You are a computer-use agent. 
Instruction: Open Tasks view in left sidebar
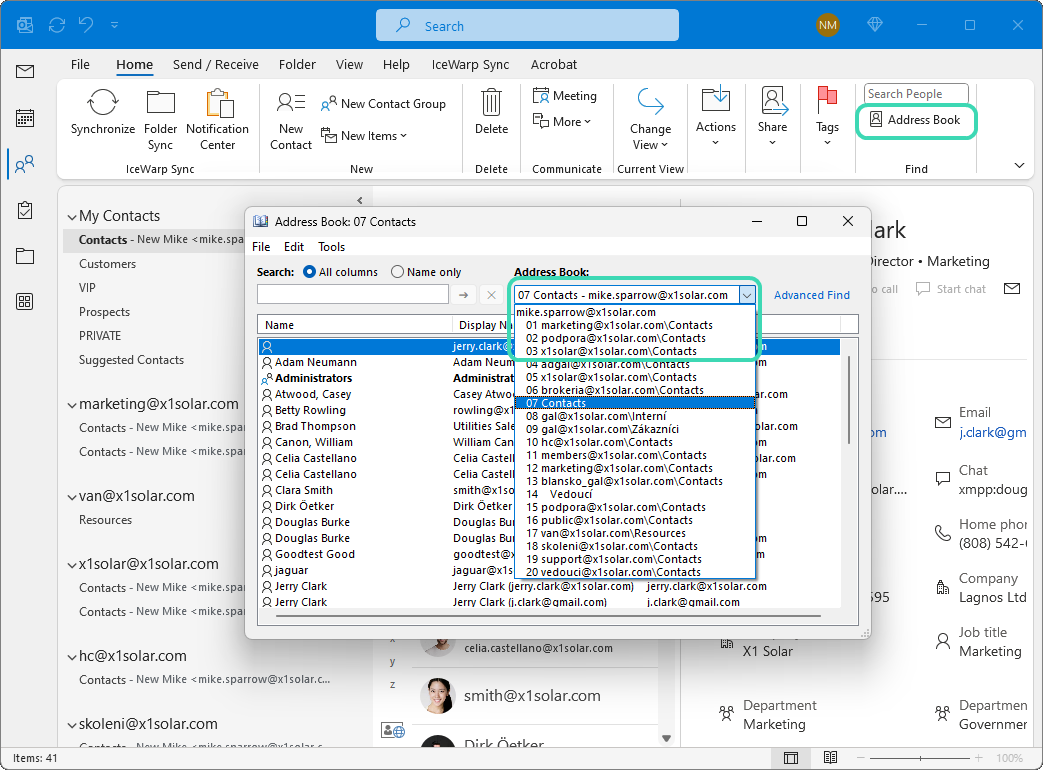[25, 210]
